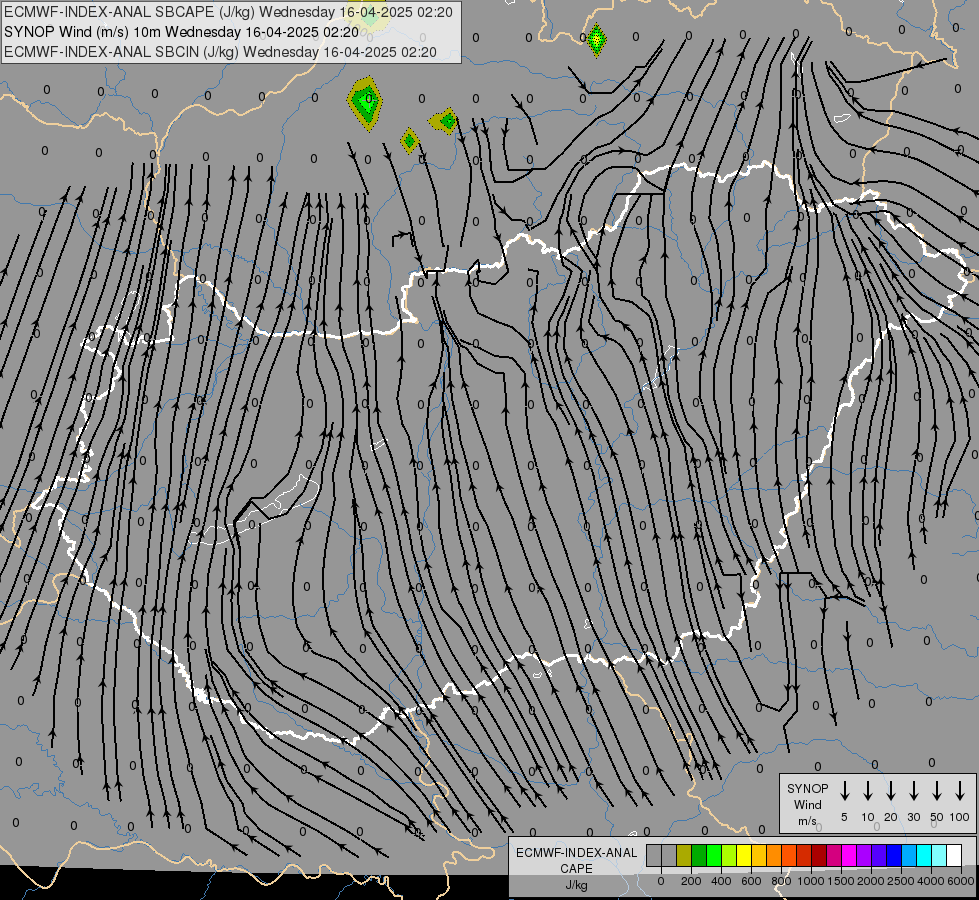Screen dimensions: 979x900
Task: Click the wind legend arrow labeled 50
Action: coord(937,791)
